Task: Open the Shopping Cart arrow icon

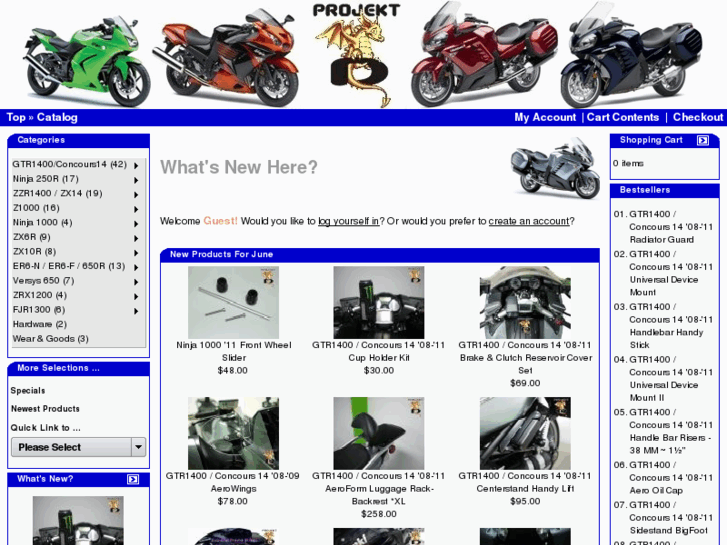Action: (703, 140)
